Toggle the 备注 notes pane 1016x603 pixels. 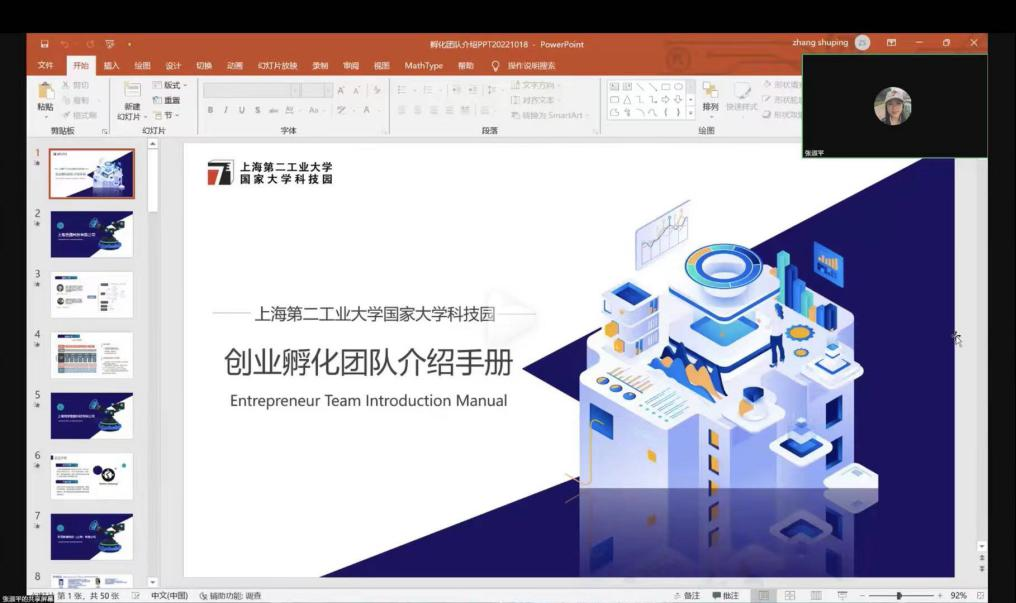pyautogui.click(x=687, y=595)
